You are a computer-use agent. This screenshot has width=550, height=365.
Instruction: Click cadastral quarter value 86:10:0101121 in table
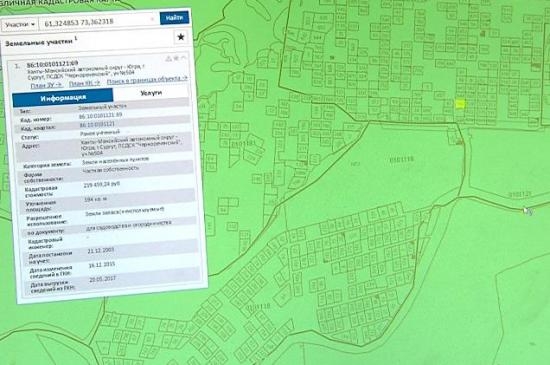98,124
